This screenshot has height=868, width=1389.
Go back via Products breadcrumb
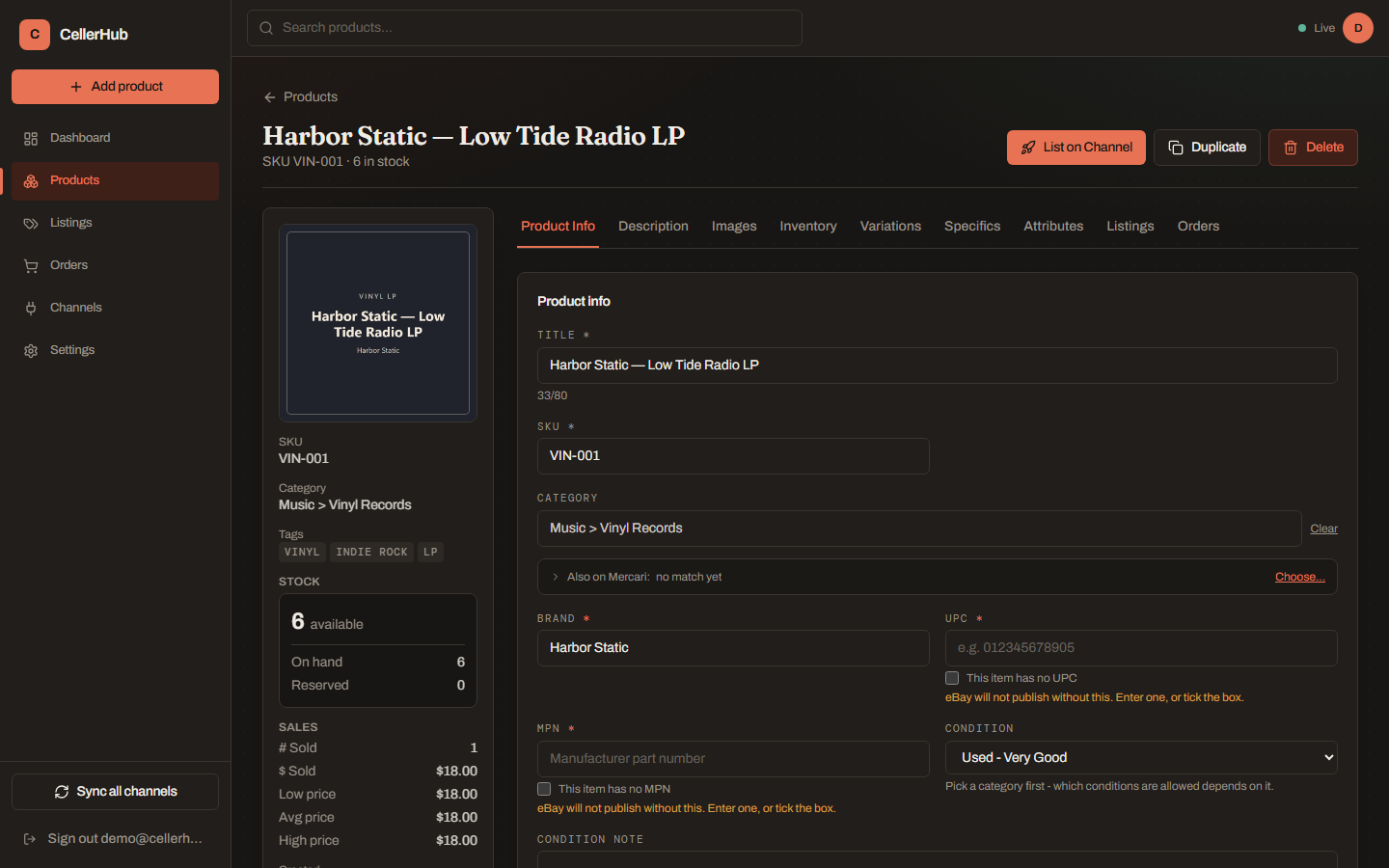(300, 97)
